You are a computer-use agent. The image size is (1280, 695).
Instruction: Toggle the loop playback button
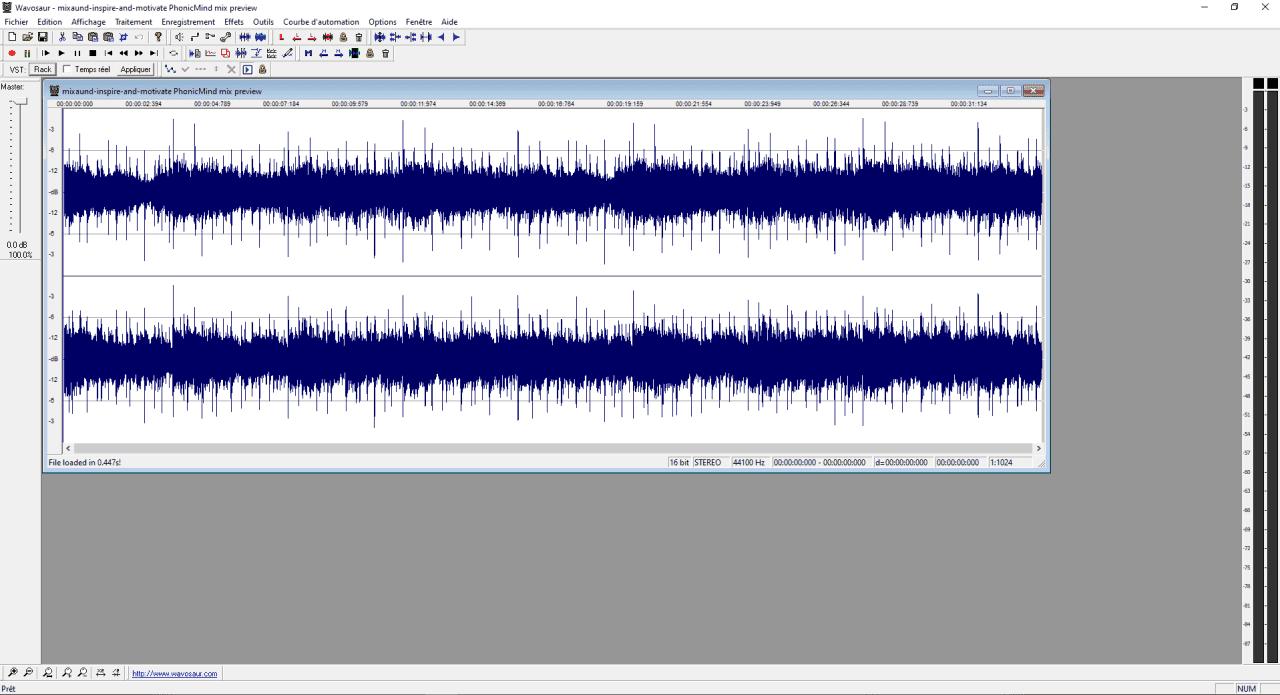(x=173, y=53)
